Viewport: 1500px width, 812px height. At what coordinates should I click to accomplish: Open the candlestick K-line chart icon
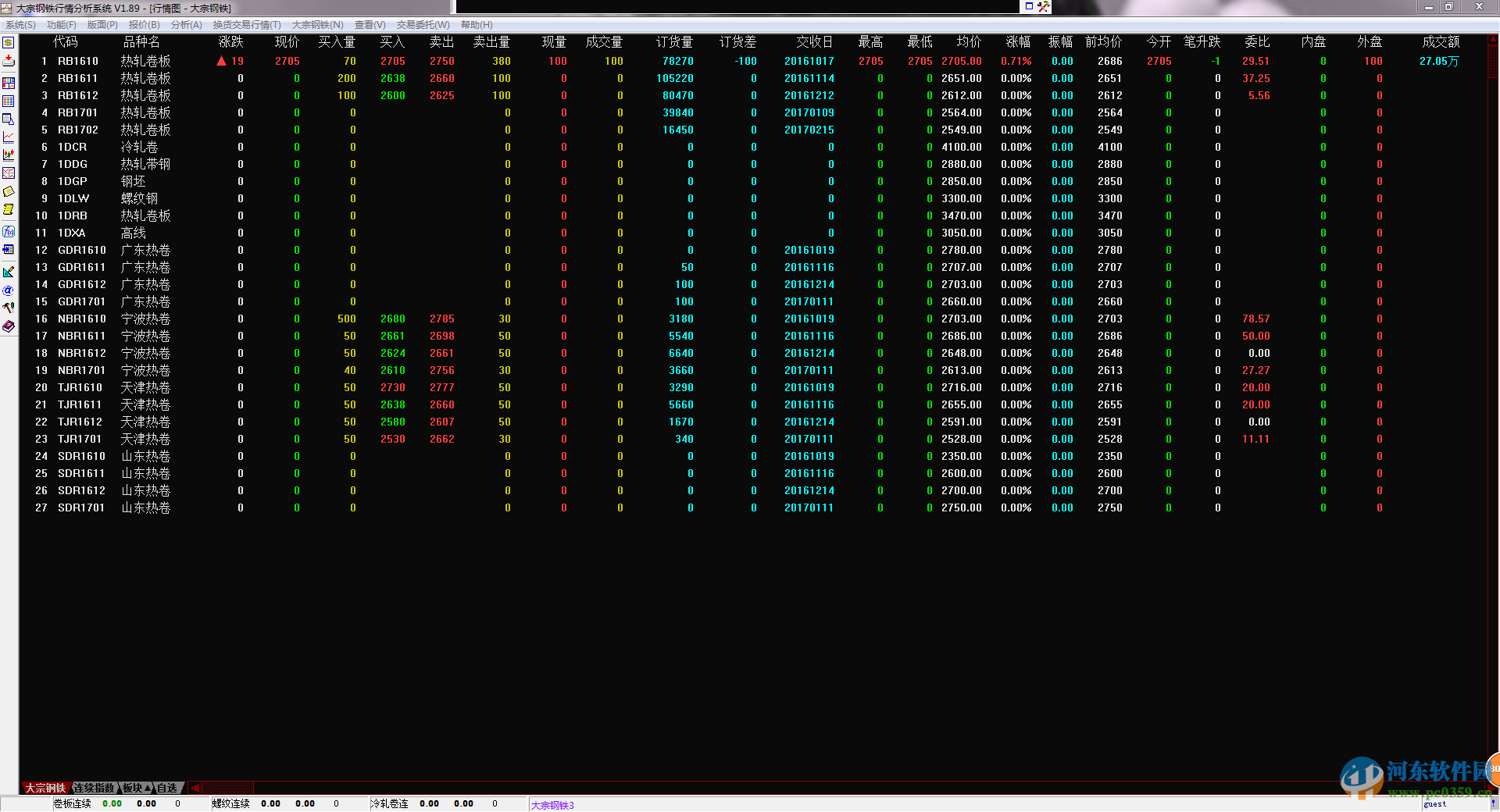point(9,155)
